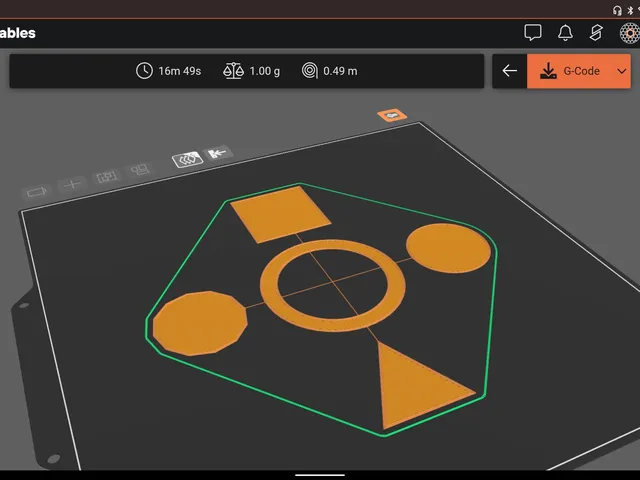The width and height of the screenshot is (640, 480).
Task: Click the 1.00 g weight value
Action: [x=264, y=71]
